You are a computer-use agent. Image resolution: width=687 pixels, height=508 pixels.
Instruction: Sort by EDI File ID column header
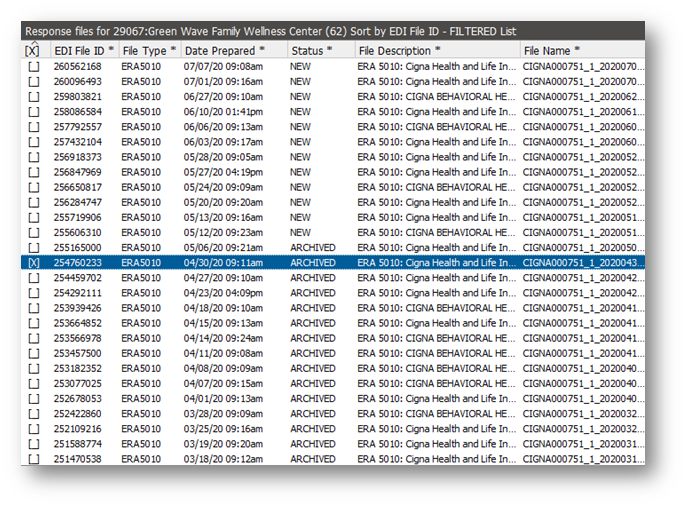[x=83, y=50]
